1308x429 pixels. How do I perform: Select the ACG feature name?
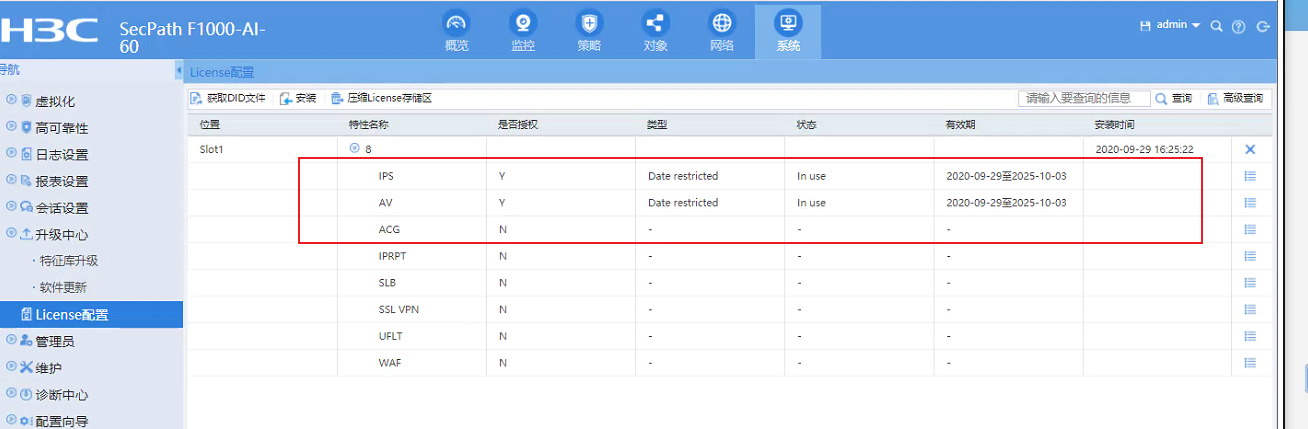coord(389,229)
